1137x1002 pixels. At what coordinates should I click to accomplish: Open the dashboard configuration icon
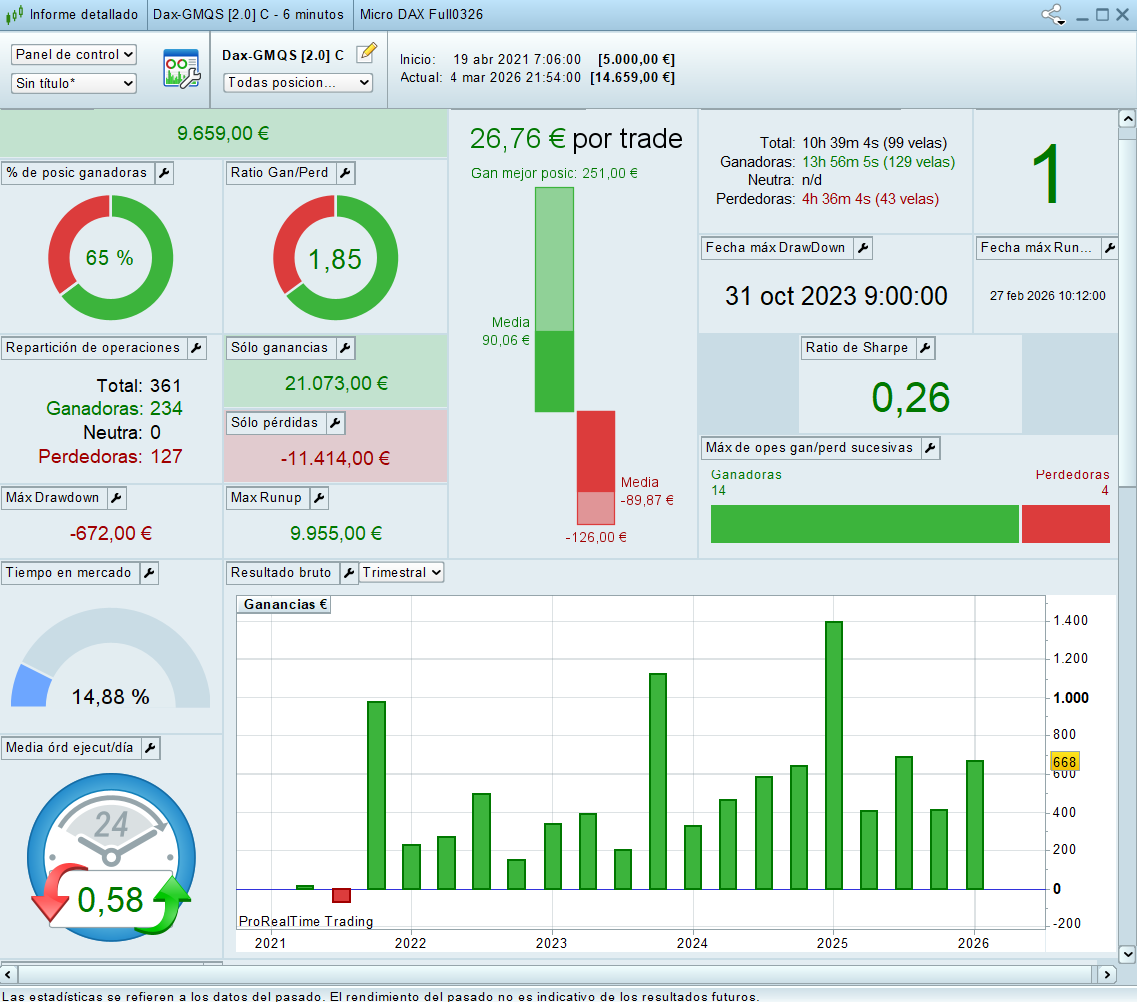tap(182, 69)
